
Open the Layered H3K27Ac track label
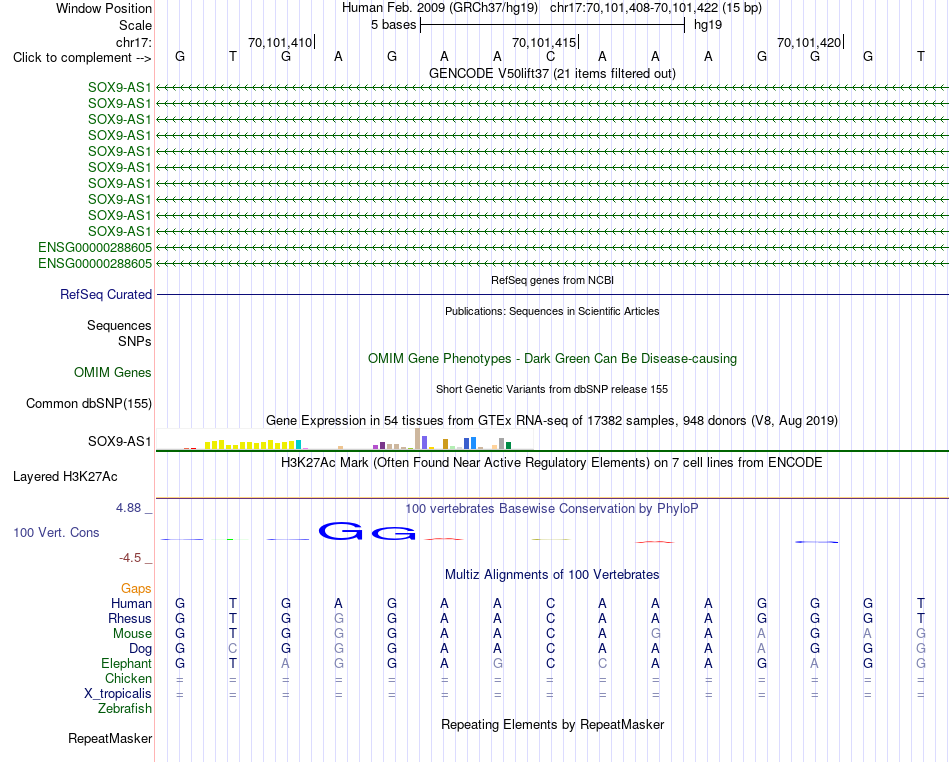click(x=65, y=477)
